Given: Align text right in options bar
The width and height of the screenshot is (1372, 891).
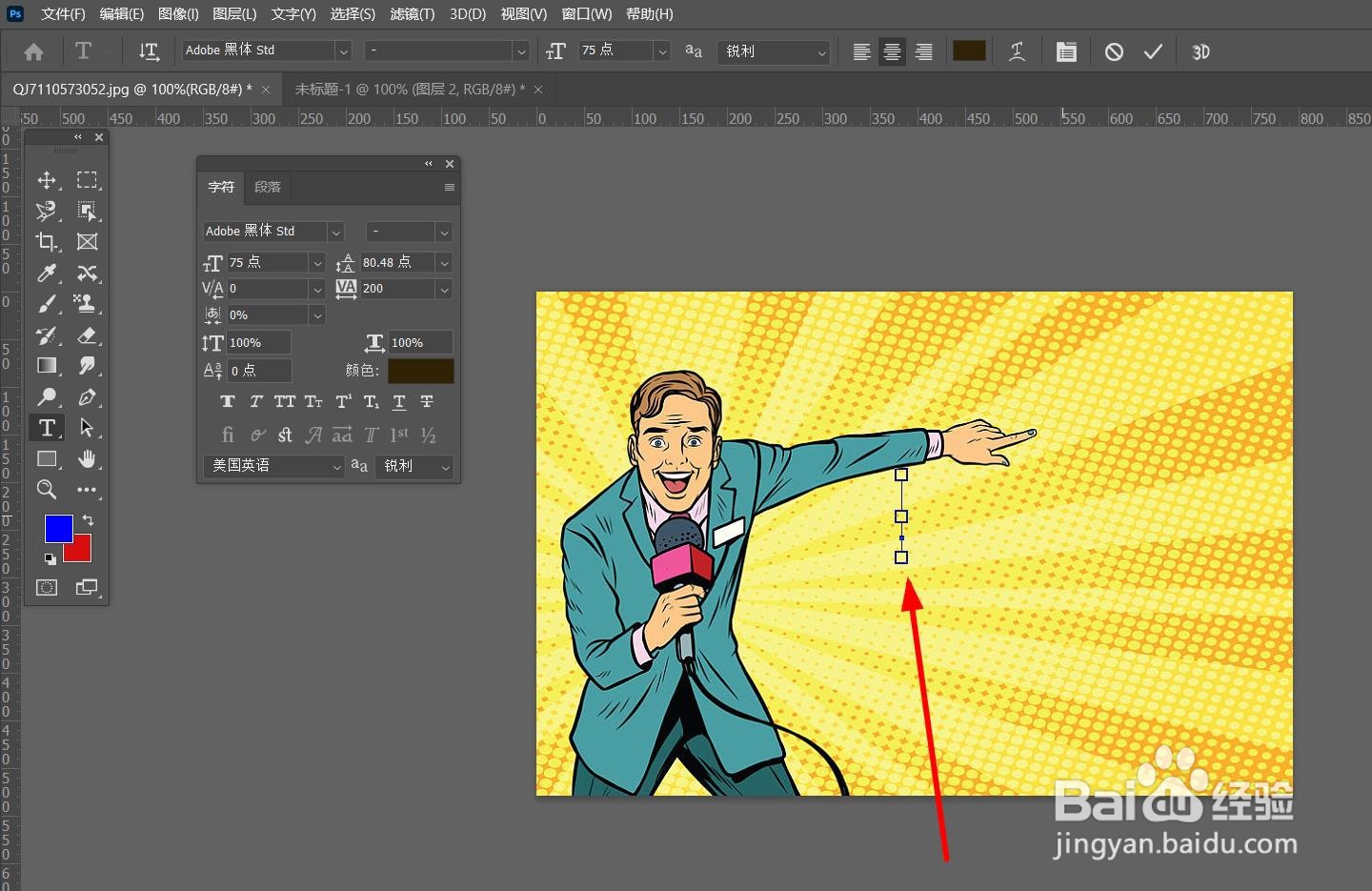Looking at the screenshot, I should click(x=924, y=51).
